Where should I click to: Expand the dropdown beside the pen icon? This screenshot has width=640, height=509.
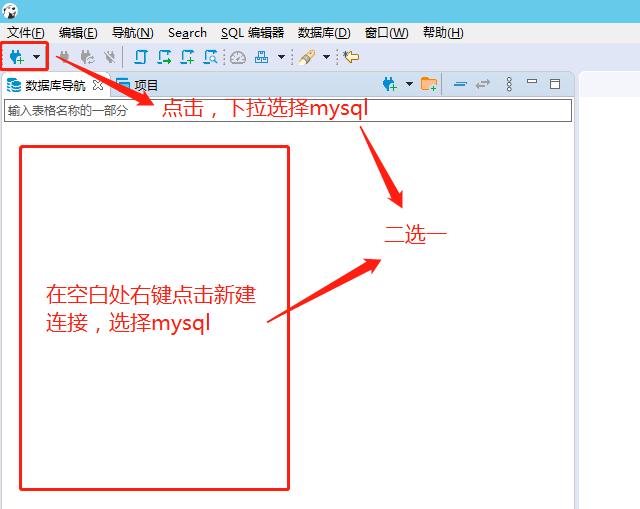point(327,57)
